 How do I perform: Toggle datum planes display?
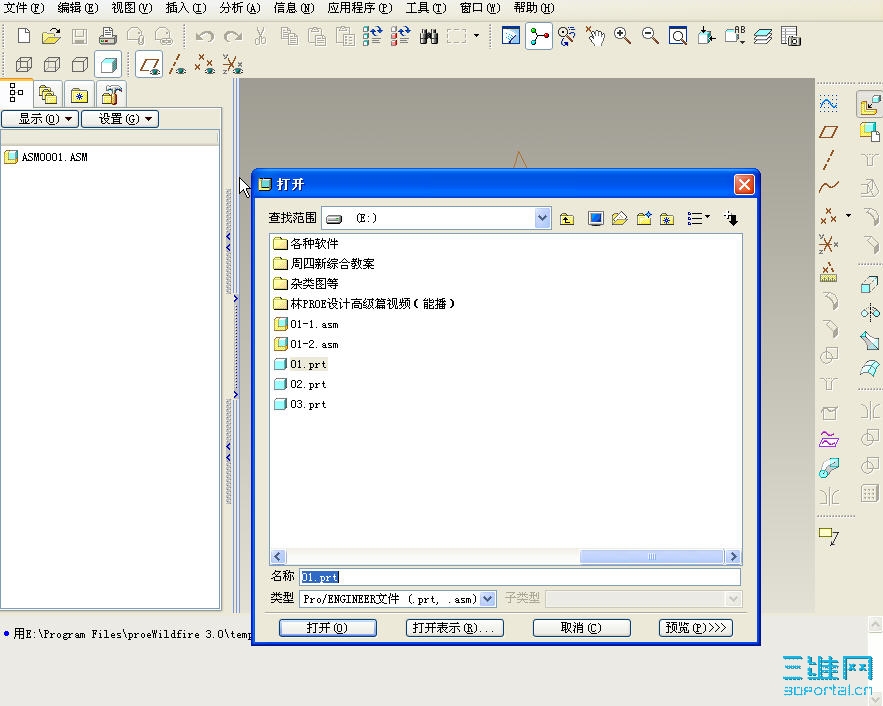149,65
